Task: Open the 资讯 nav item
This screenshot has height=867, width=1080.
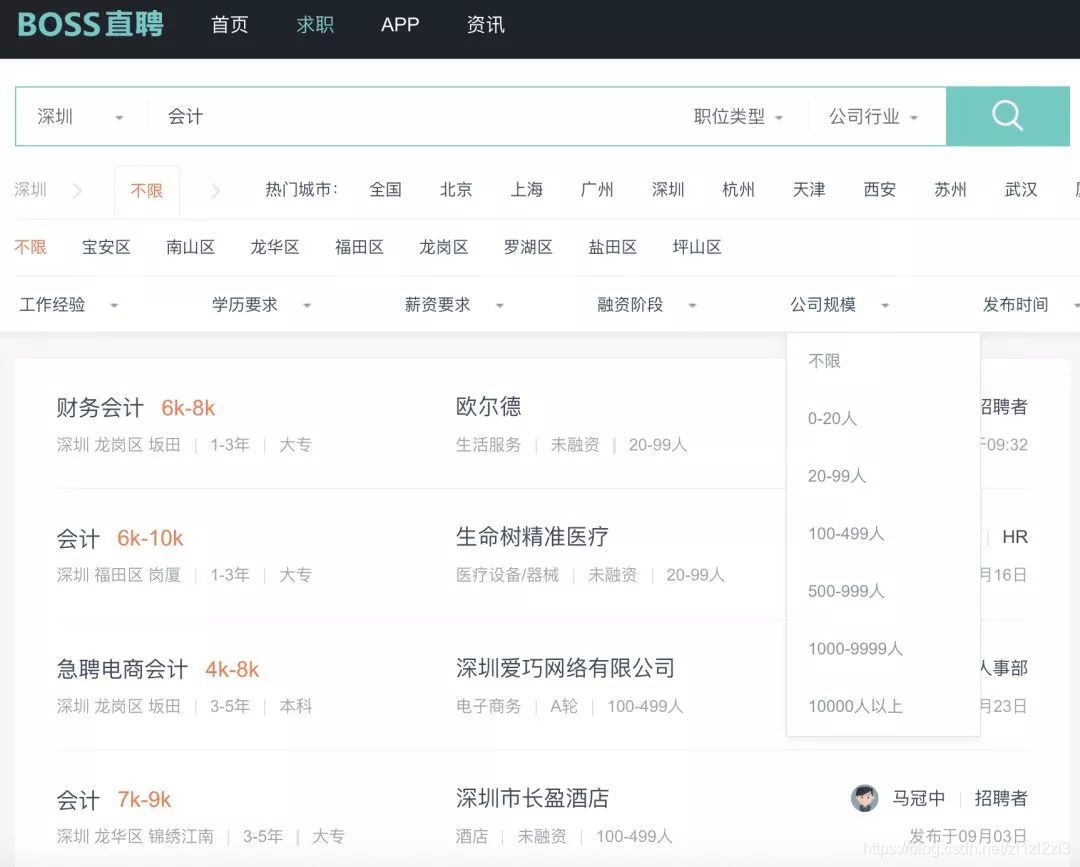Action: [x=486, y=25]
